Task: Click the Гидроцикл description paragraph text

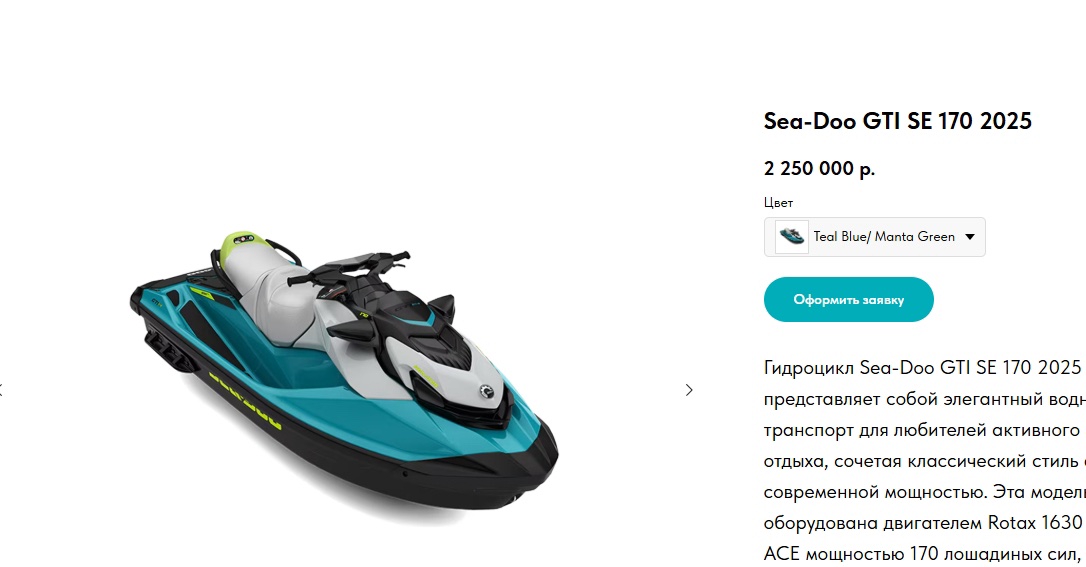Action: coord(925,460)
